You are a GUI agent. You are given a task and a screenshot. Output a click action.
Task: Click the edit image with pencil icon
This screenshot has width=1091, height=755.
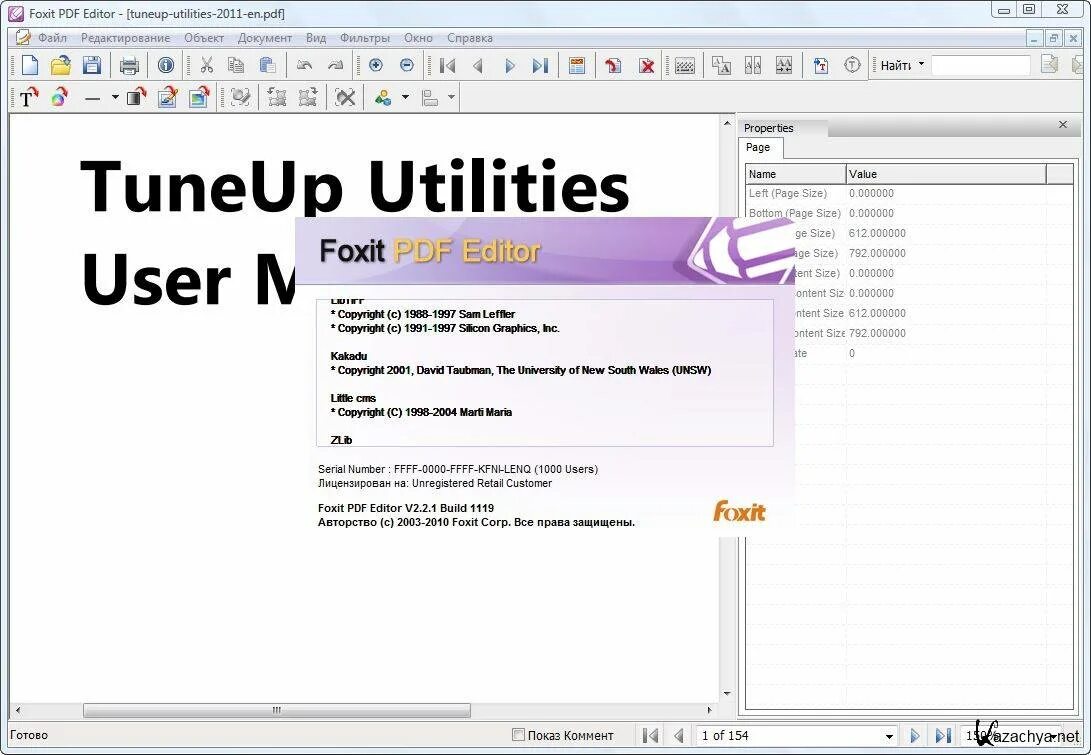[167, 97]
